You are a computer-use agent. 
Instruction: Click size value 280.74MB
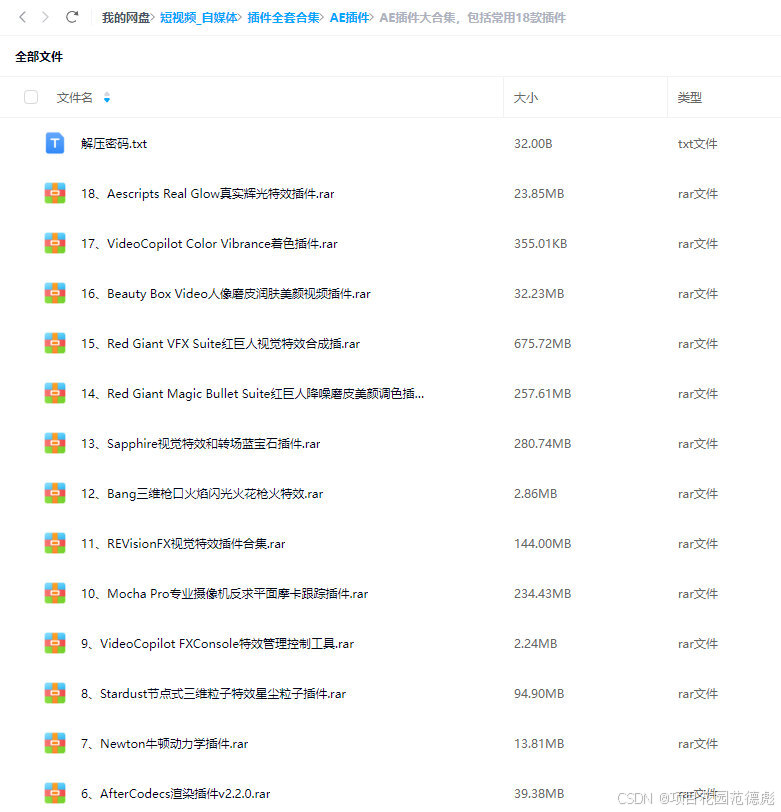(542, 444)
